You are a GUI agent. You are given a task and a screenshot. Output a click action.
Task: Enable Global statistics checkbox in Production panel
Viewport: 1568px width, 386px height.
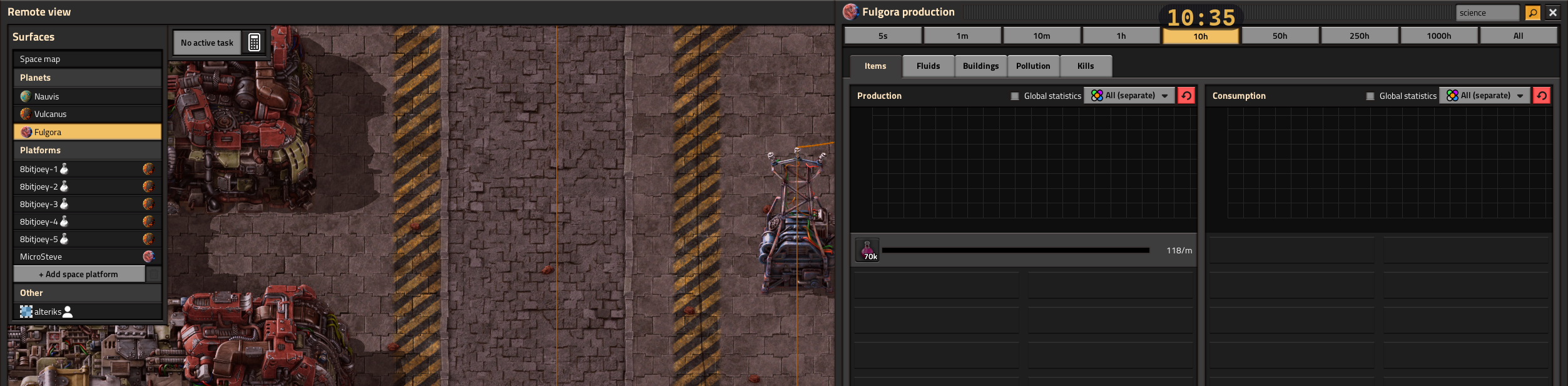pyautogui.click(x=1015, y=96)
